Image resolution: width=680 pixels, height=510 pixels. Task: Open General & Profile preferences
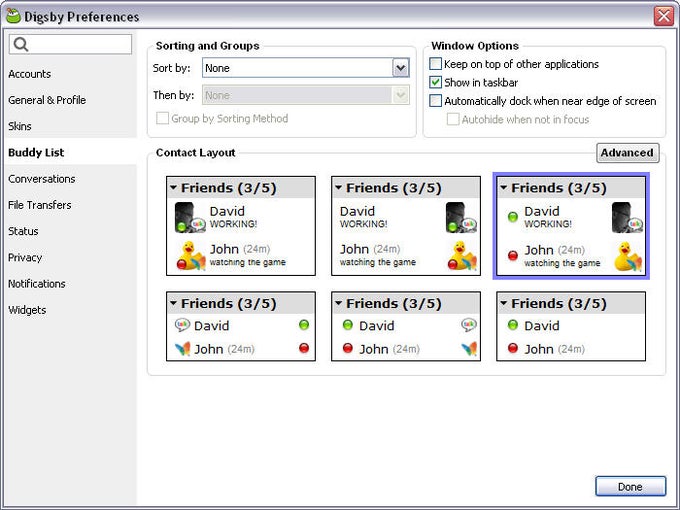pos(47,100)
